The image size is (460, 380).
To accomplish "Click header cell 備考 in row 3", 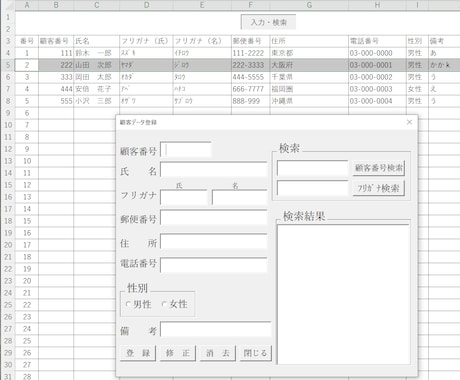I will [x=444, y=41].
